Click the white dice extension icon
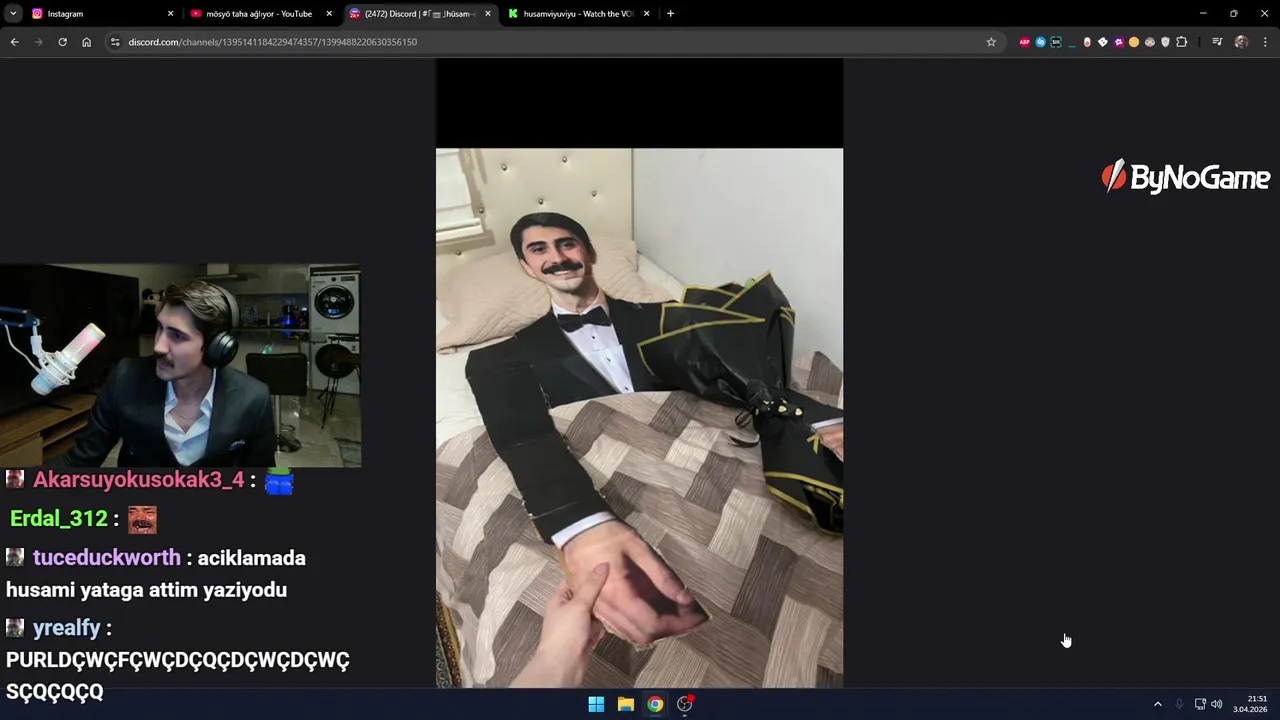This screenshot has width=1280, height=720. 1103,42
